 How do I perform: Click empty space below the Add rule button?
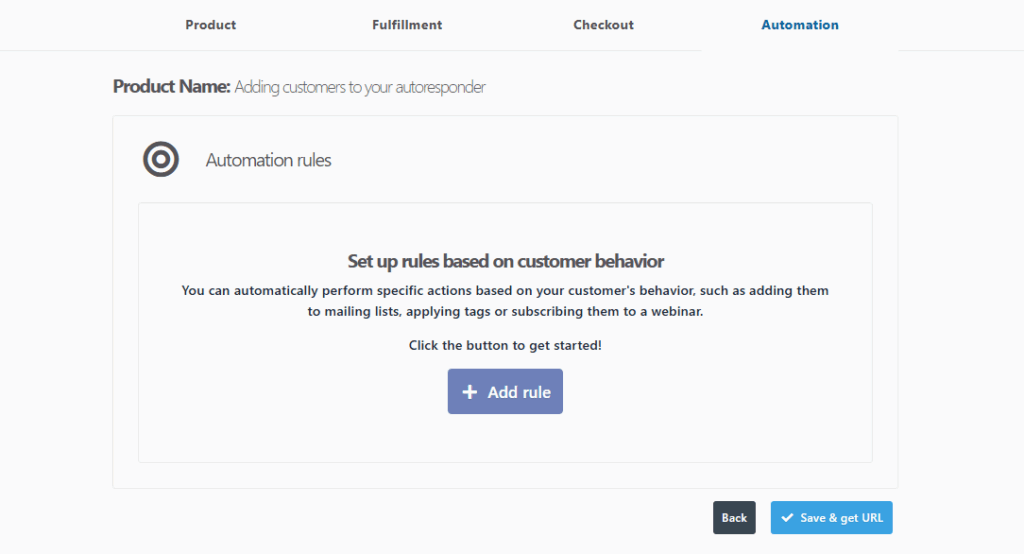tap(505, 440)
